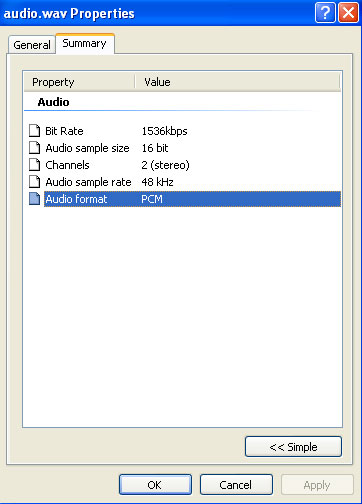The width and height of the screenshot is (362, 504).
Task: Click the 1536kbps bit rate value
Action: [164, 131]
